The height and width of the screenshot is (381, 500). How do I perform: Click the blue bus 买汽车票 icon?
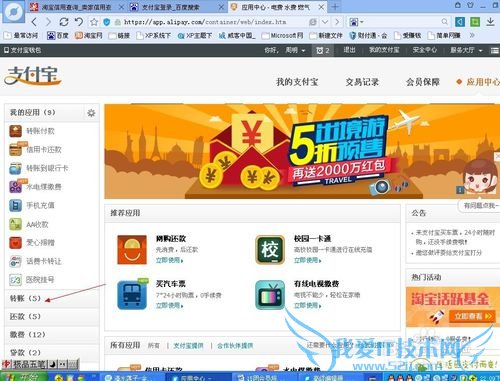pos(132,295)
